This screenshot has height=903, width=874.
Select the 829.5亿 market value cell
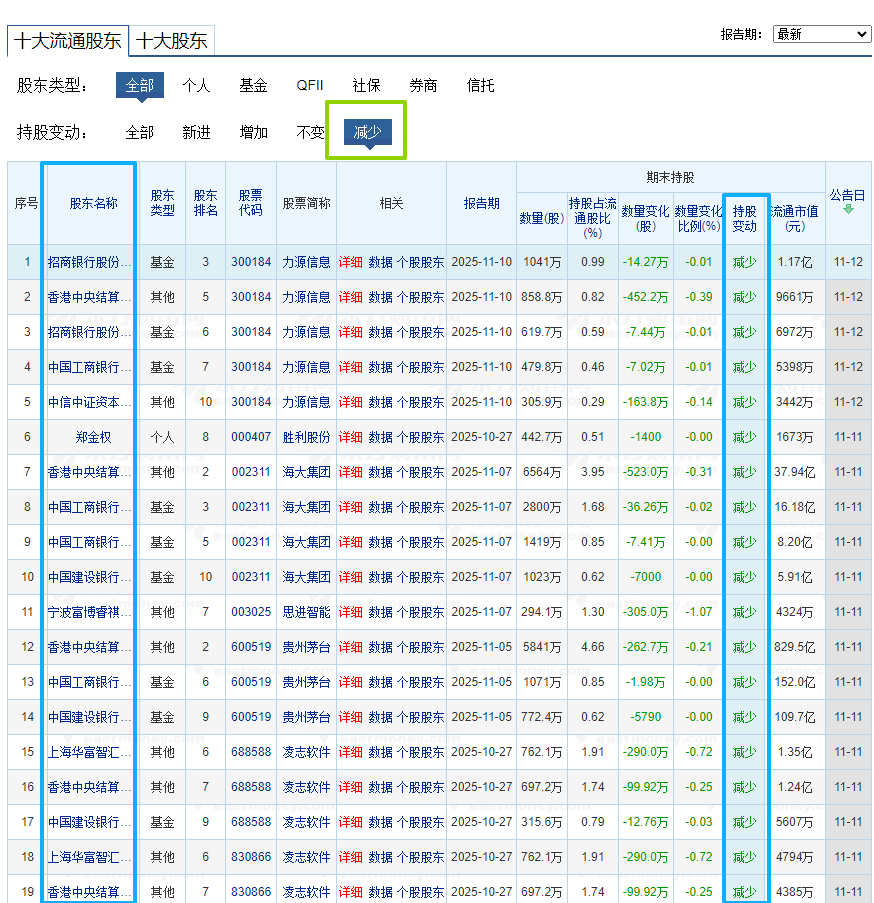coord(795,647)
